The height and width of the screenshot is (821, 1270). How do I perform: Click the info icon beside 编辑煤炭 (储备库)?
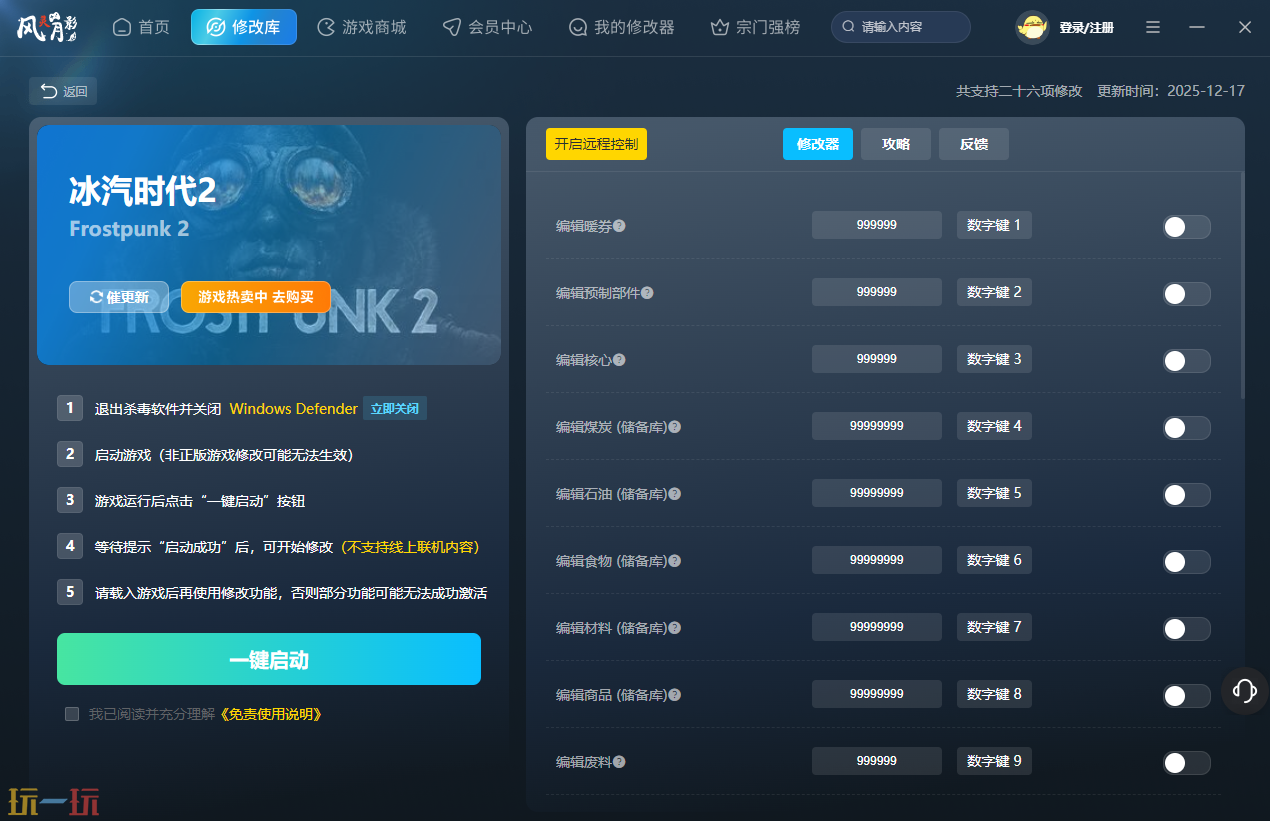pyautogui.click(x=675, y=427)
